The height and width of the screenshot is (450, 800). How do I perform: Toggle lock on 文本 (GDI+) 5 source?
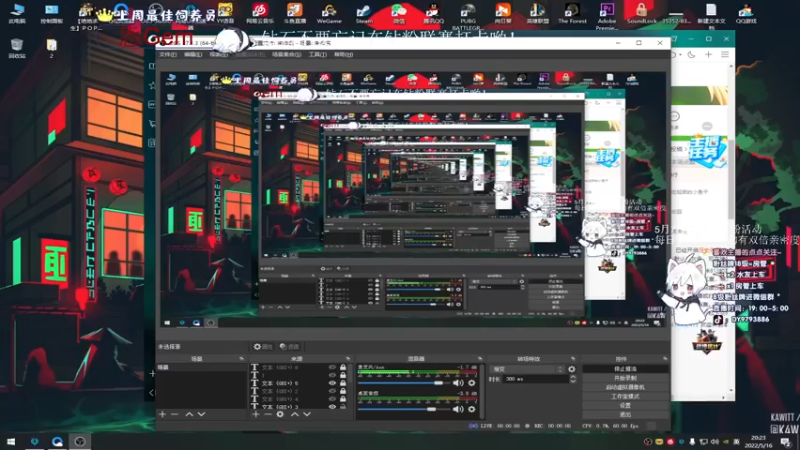(343, 383)
